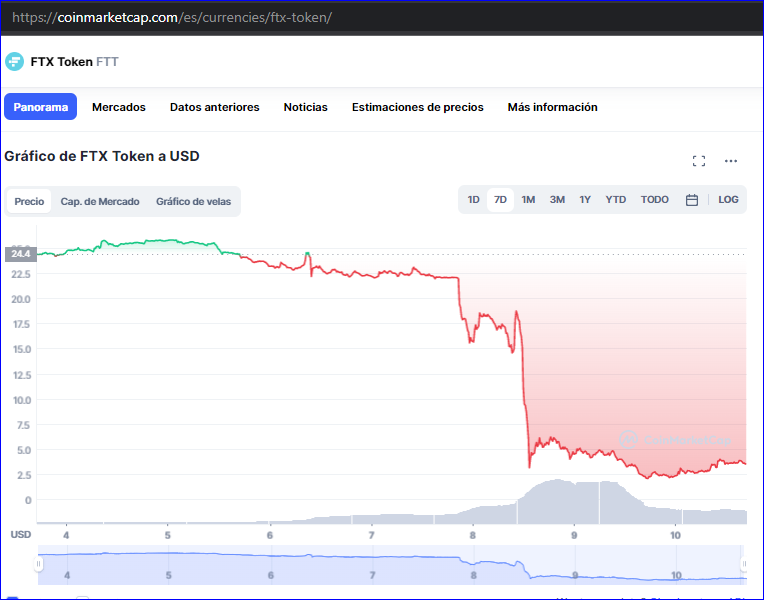Click the 'Gráfico de FTX Token a USD' heading
764x600 pixels.
102,156
